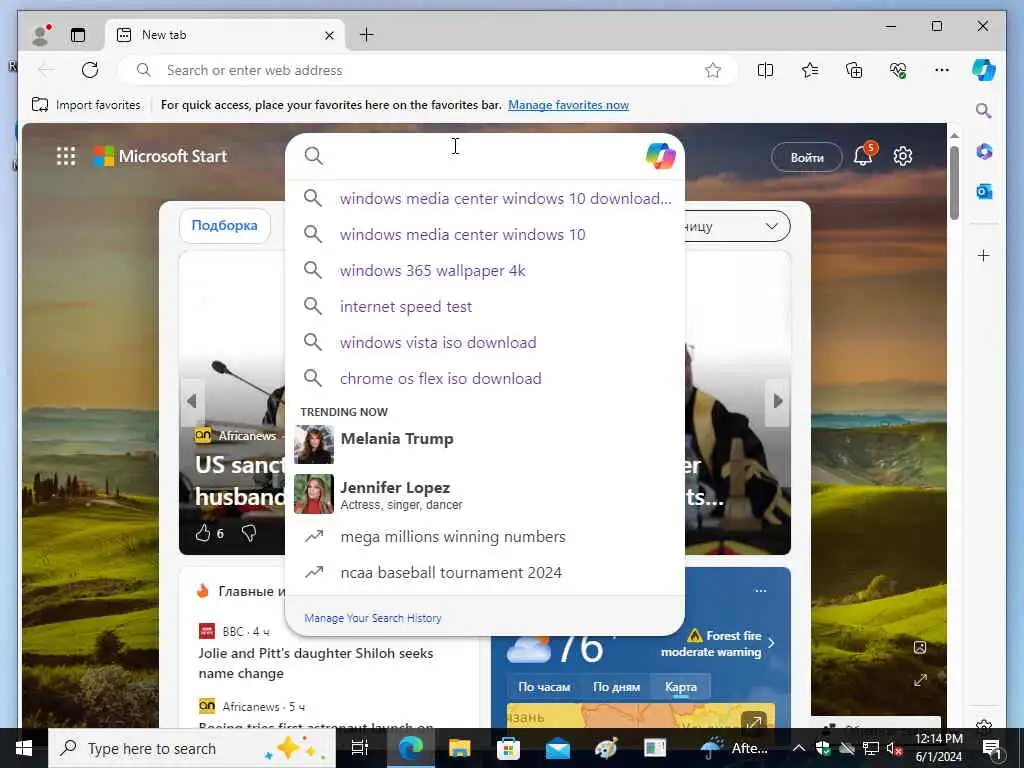Click Copilot icon in search box
The height and width of the screenshot is (768, 1024).
[660, 156]
